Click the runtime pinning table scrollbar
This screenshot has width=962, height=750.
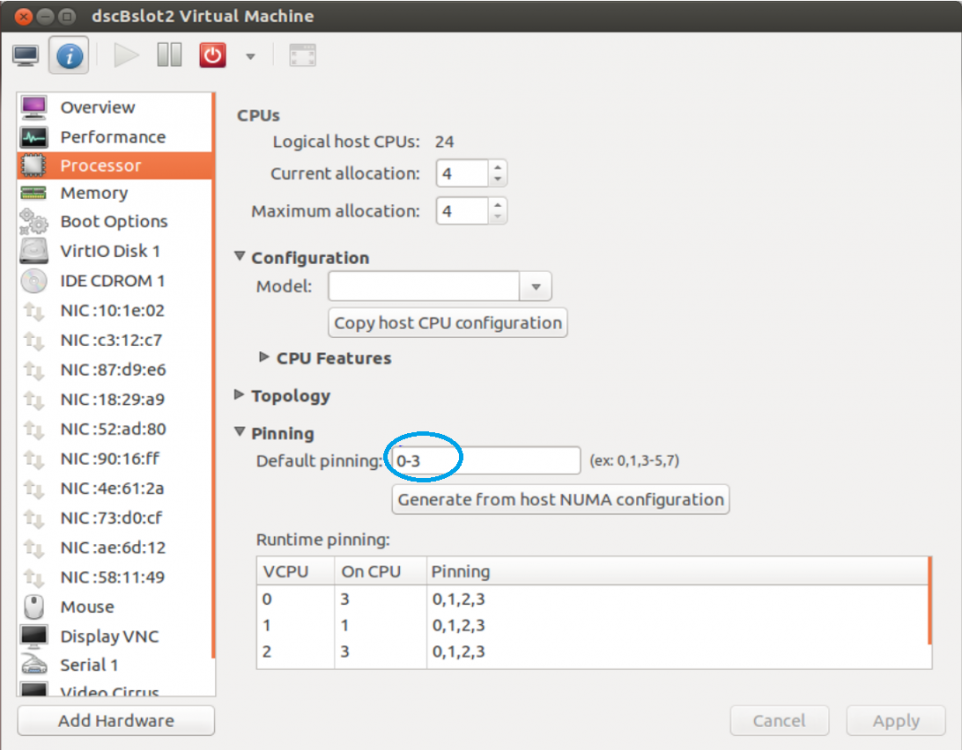click(x=930, y=600)
